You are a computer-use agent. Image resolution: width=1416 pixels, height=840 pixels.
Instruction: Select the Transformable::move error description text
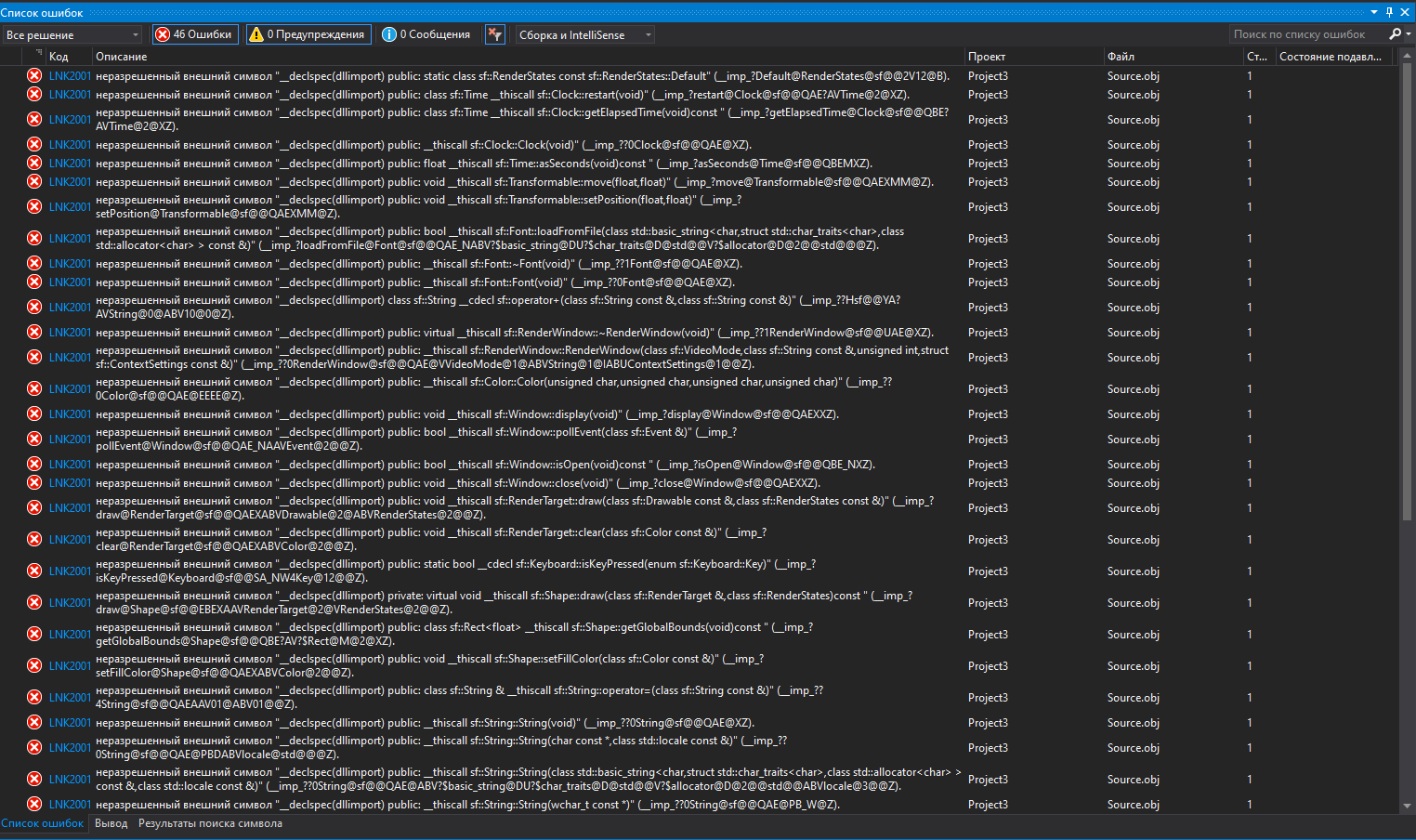point(515,182)
